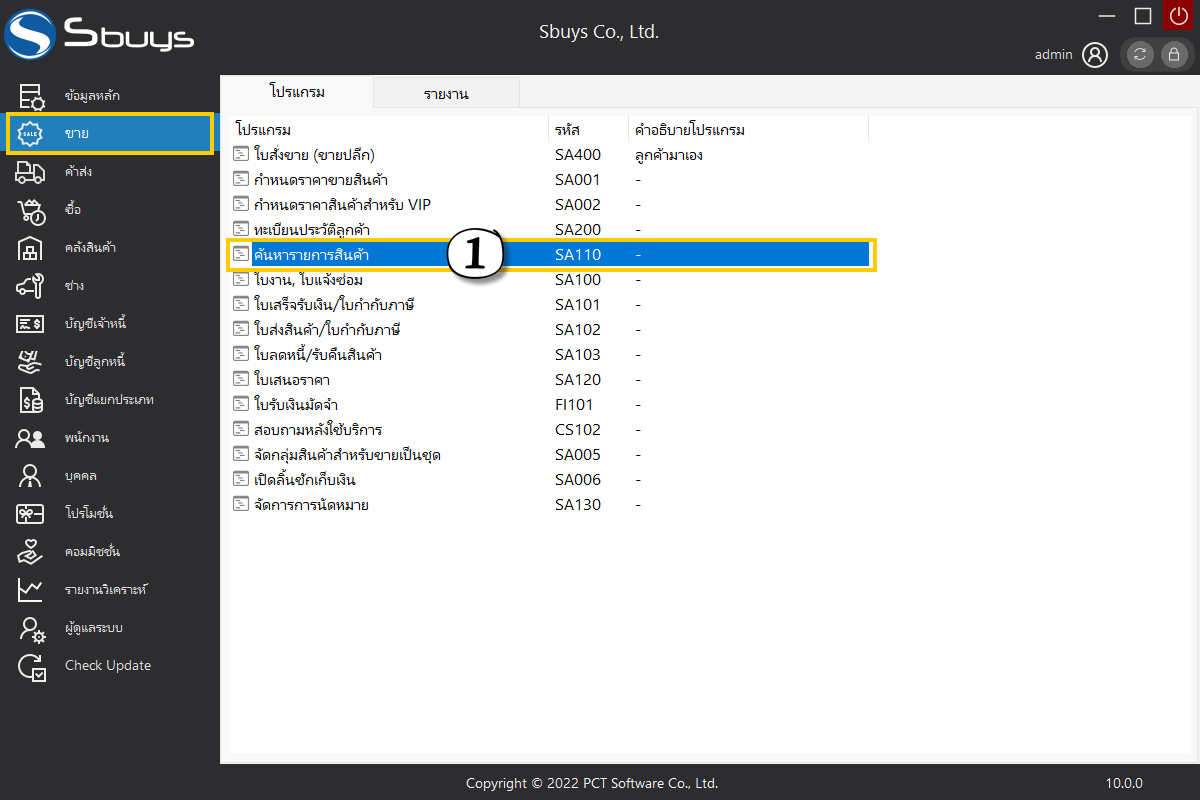Click the Check Update icon
This screenshot has height=800, width=1200.
tap(31, 666)
